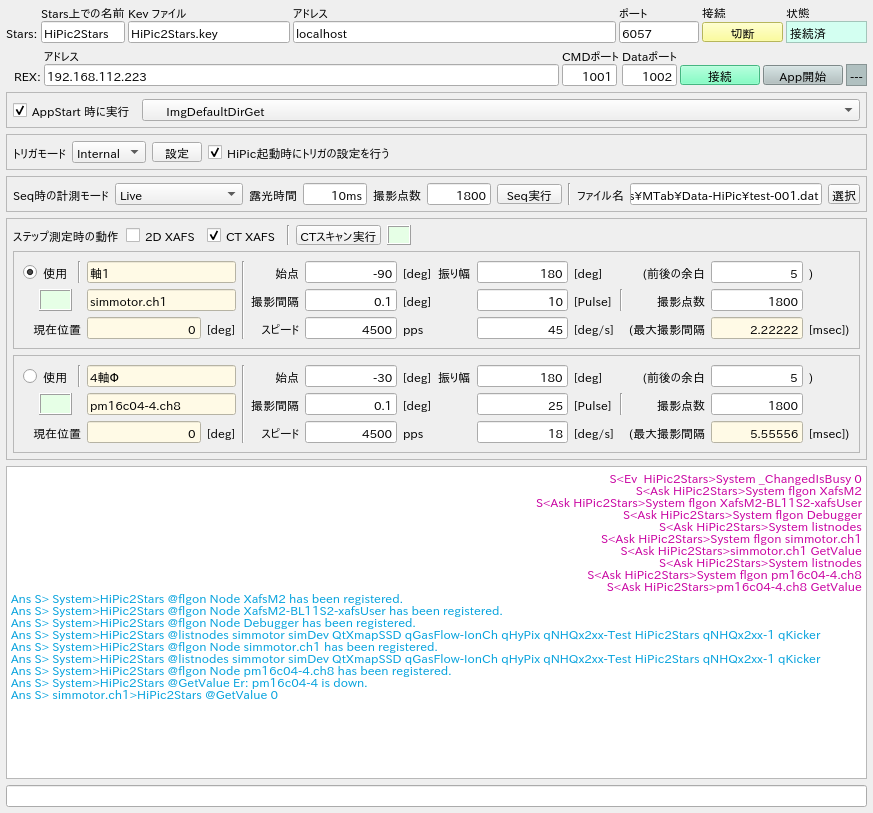Click the status indicator beside CTスキャン実行
The width and height of the screenshot is (873, 813).
(399, 236)
